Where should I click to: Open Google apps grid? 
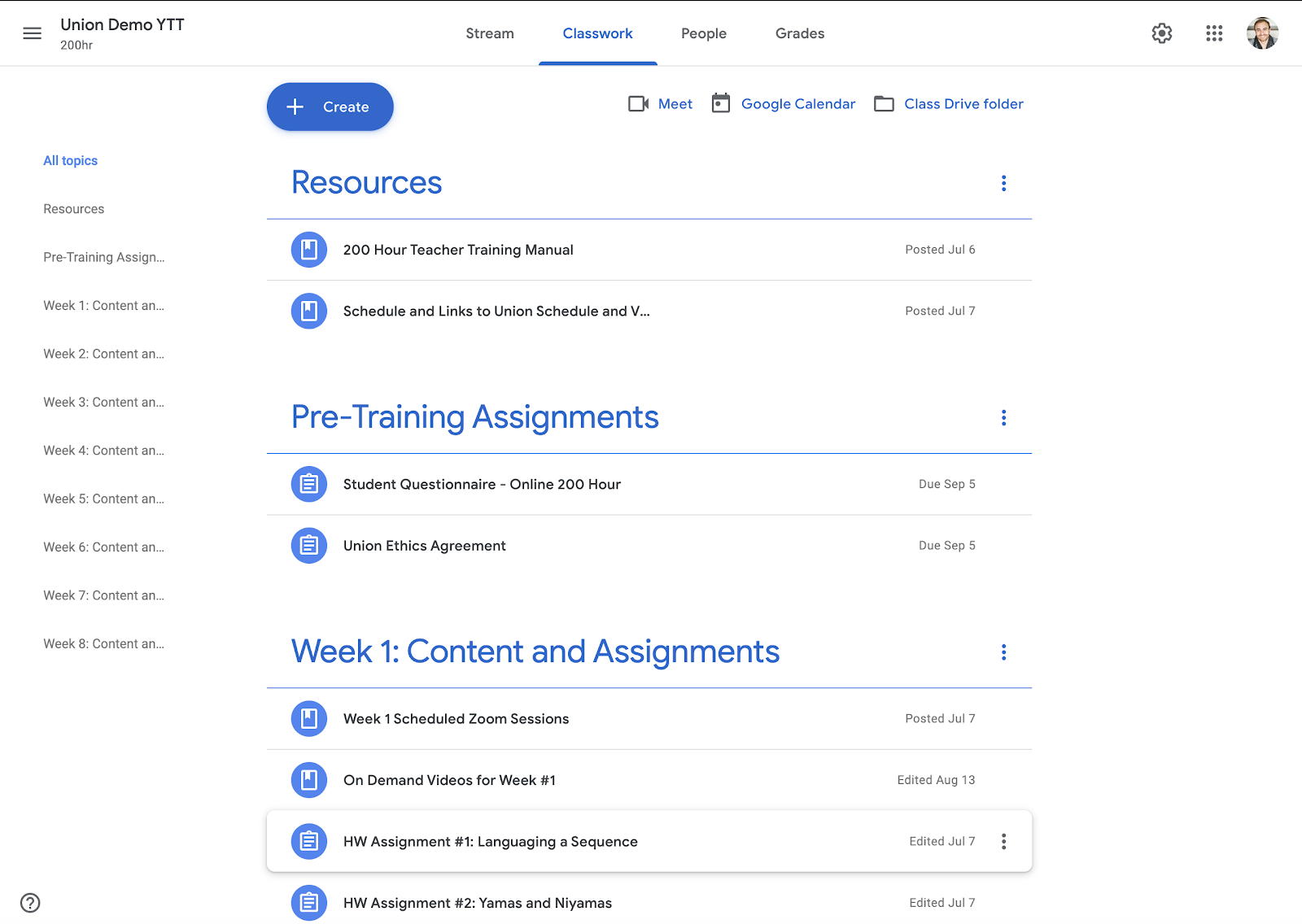1214,33
